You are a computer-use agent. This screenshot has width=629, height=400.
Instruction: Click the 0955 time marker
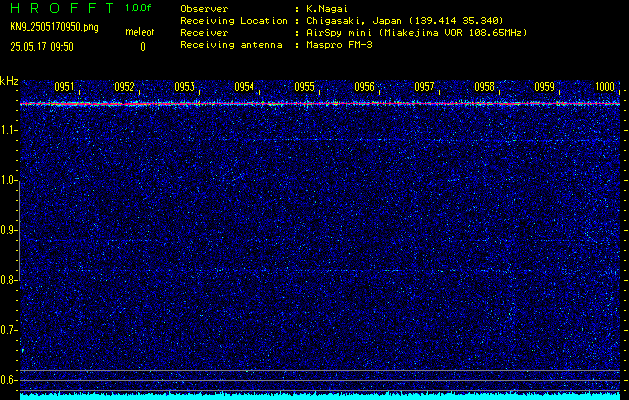point(304,87)
